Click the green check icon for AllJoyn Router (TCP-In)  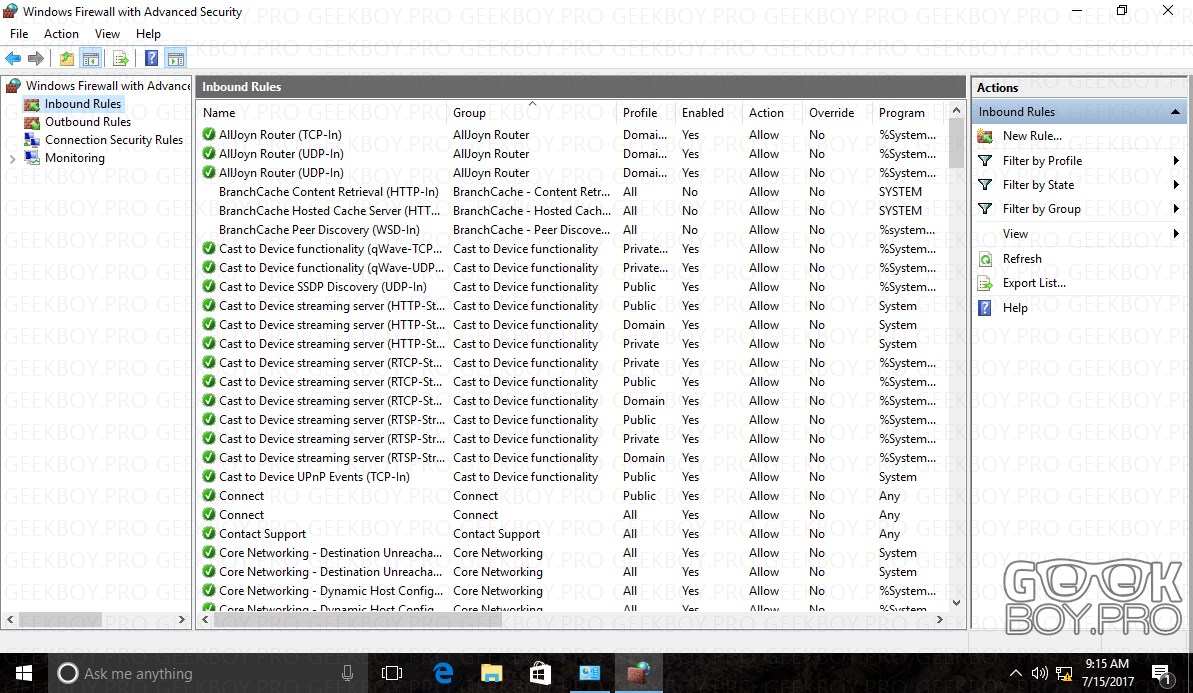(208, 134)
